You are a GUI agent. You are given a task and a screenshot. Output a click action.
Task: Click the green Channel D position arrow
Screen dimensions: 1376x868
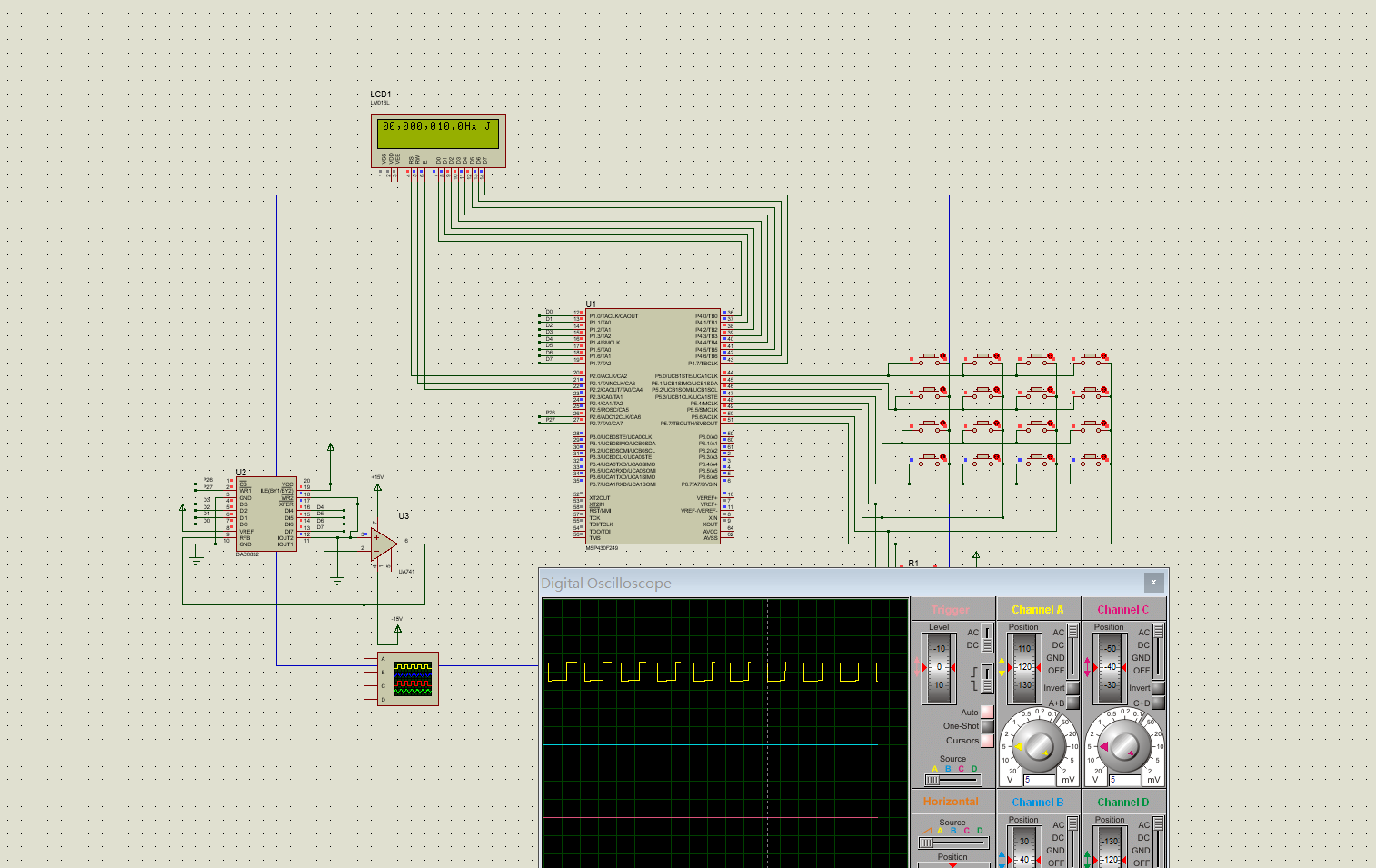tap(1087, 858)
